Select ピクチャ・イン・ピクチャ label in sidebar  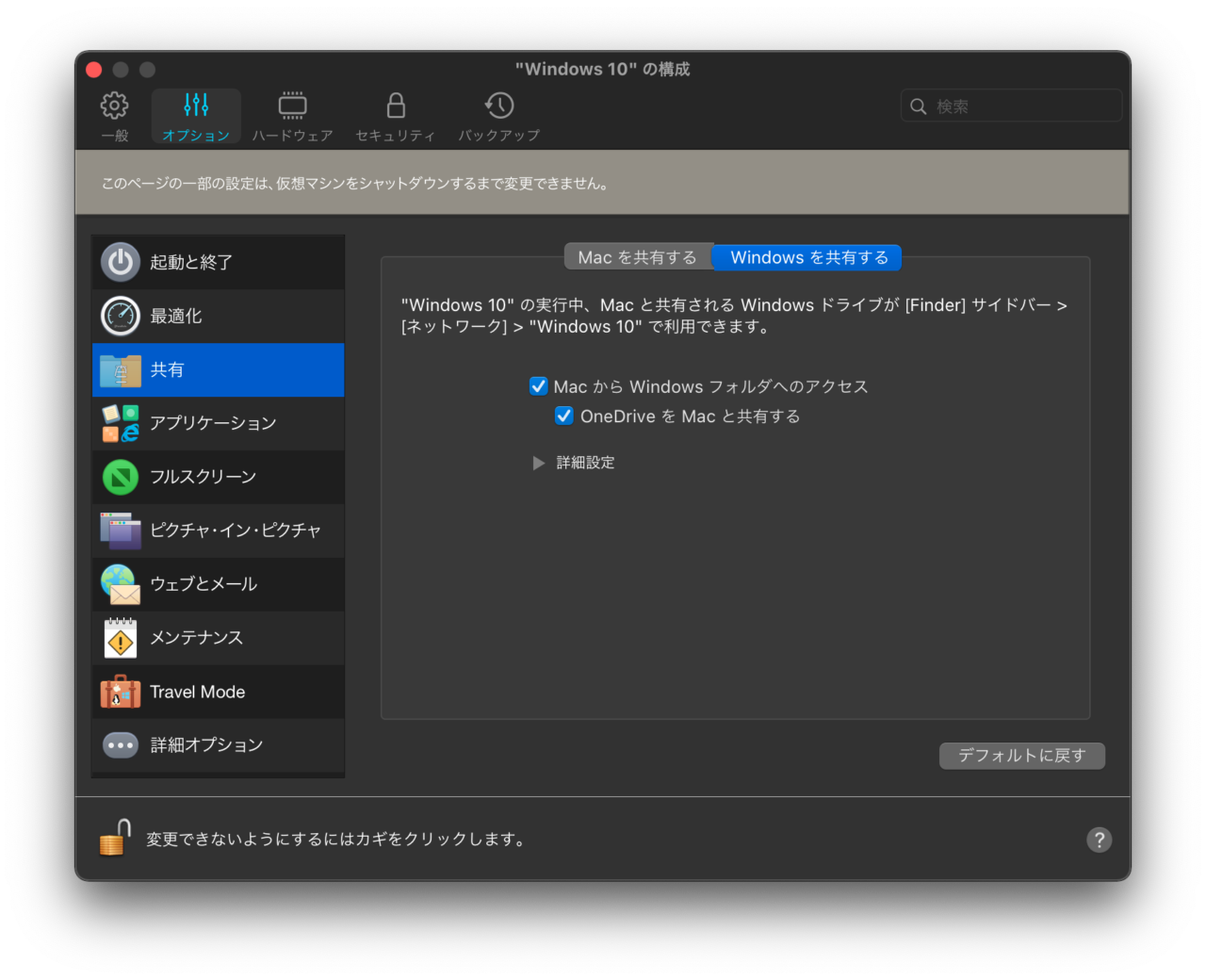point(236,531)
